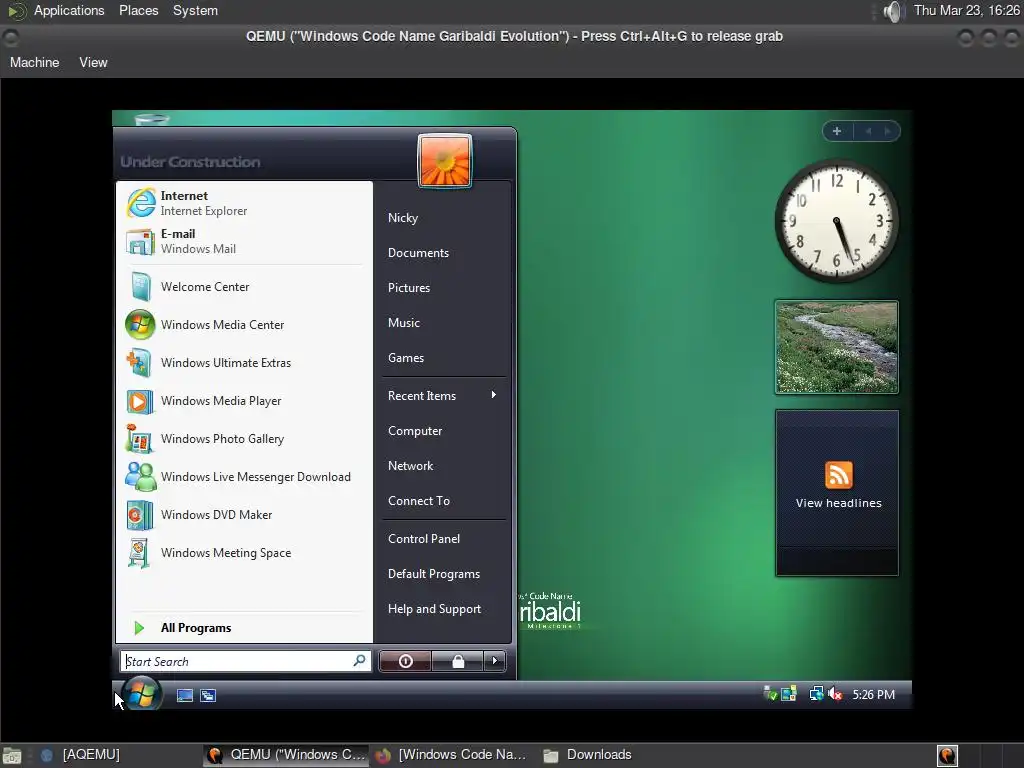Open the Applications menu in top panel
The width and height of the screenshot is (1024, 768).
coord(69,10)
